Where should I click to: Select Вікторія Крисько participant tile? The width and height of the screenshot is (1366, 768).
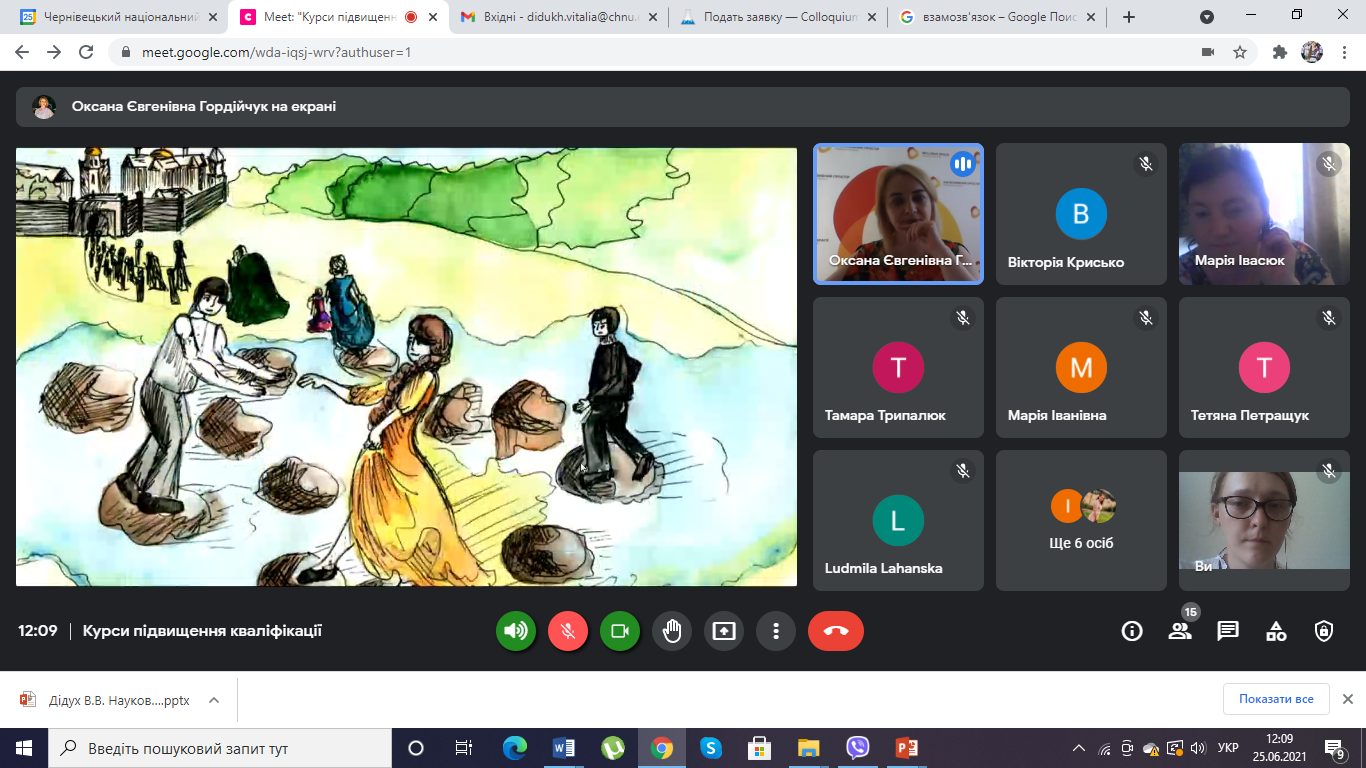[1081, 214]
